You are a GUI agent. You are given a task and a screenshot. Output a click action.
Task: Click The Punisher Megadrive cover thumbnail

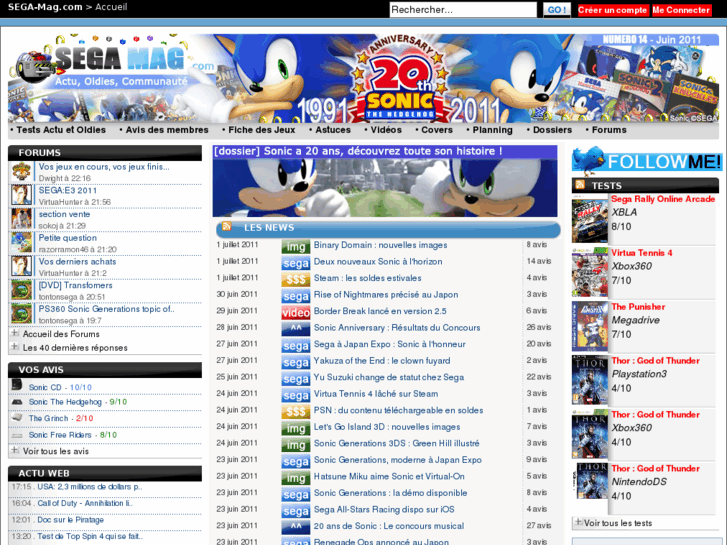click(x=589, y=326)
